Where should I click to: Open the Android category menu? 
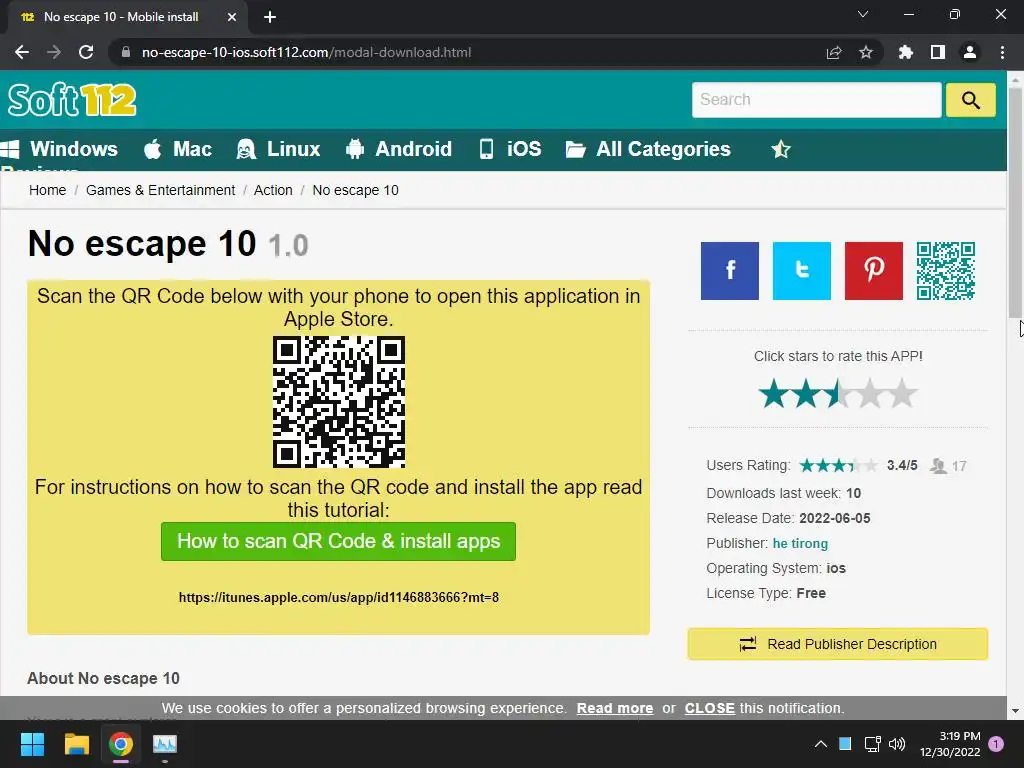[x=398, y=149]
